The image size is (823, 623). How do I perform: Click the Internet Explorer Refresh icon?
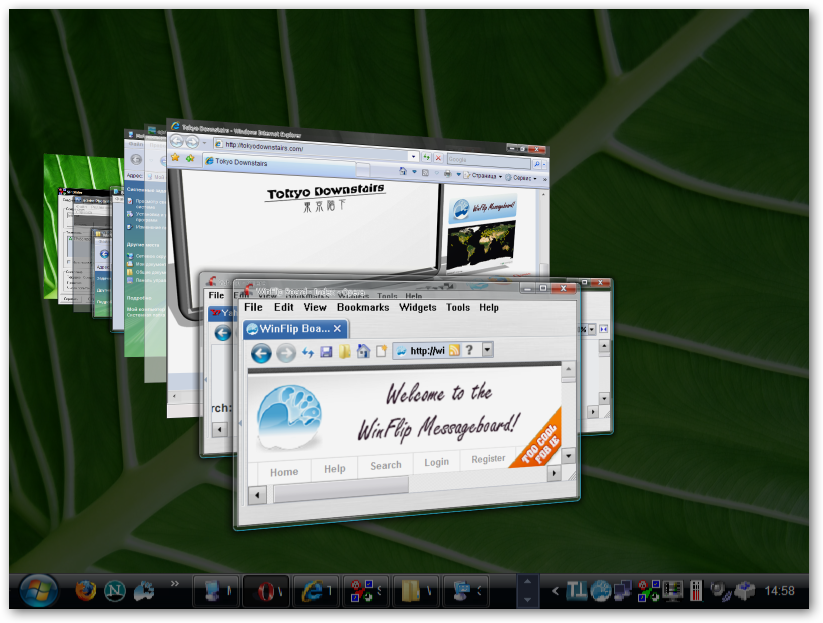coord(426,157)
